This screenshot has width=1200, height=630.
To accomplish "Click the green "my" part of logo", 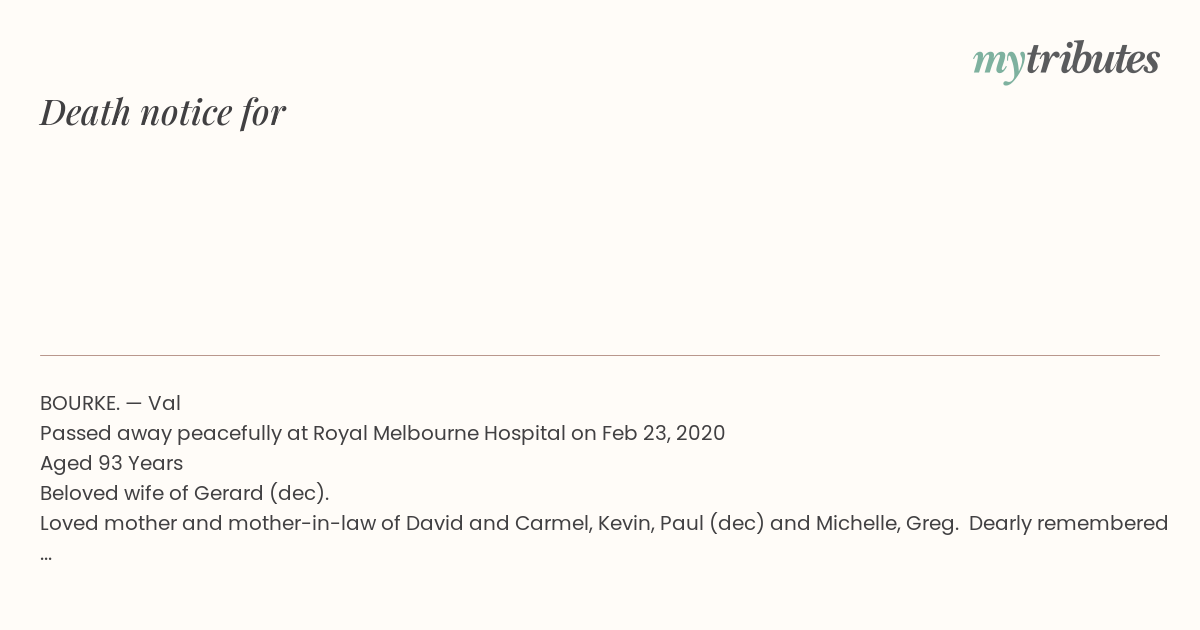I will pyautogui.click(x=998, y=65).
